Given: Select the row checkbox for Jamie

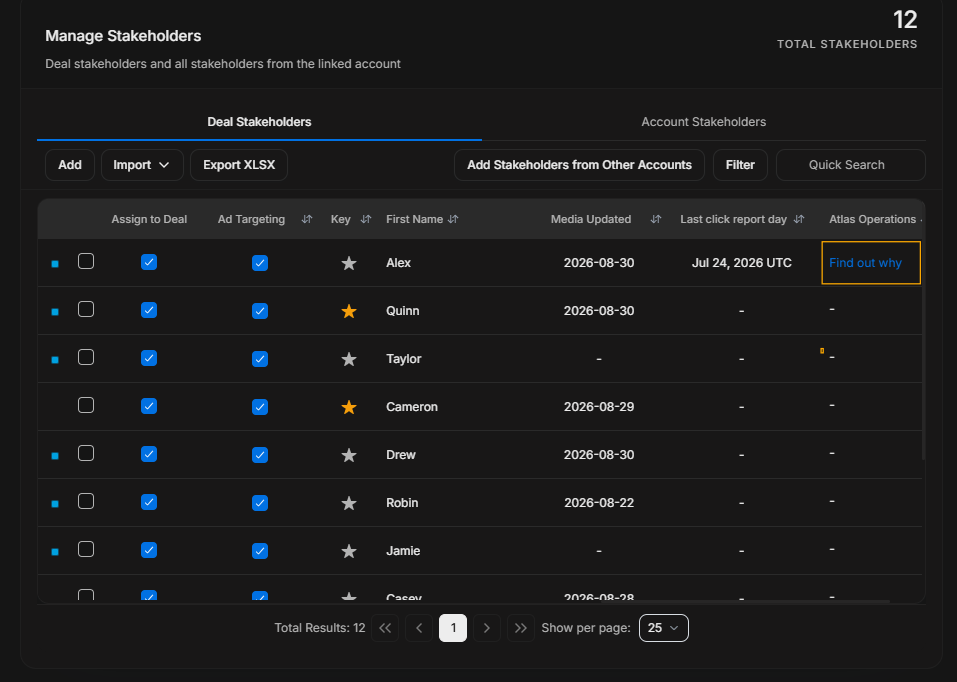Looking at the screenshot, I should [x=86, y=550].
